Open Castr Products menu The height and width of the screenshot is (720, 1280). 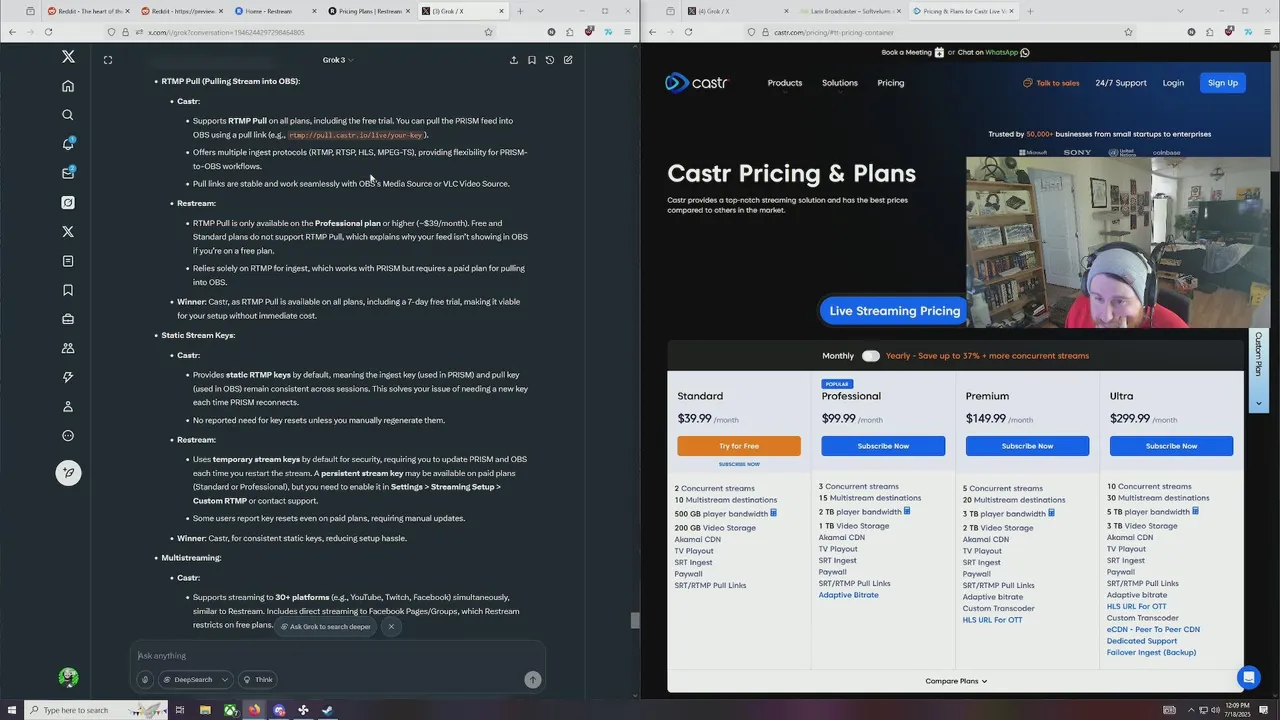point(785,83)
